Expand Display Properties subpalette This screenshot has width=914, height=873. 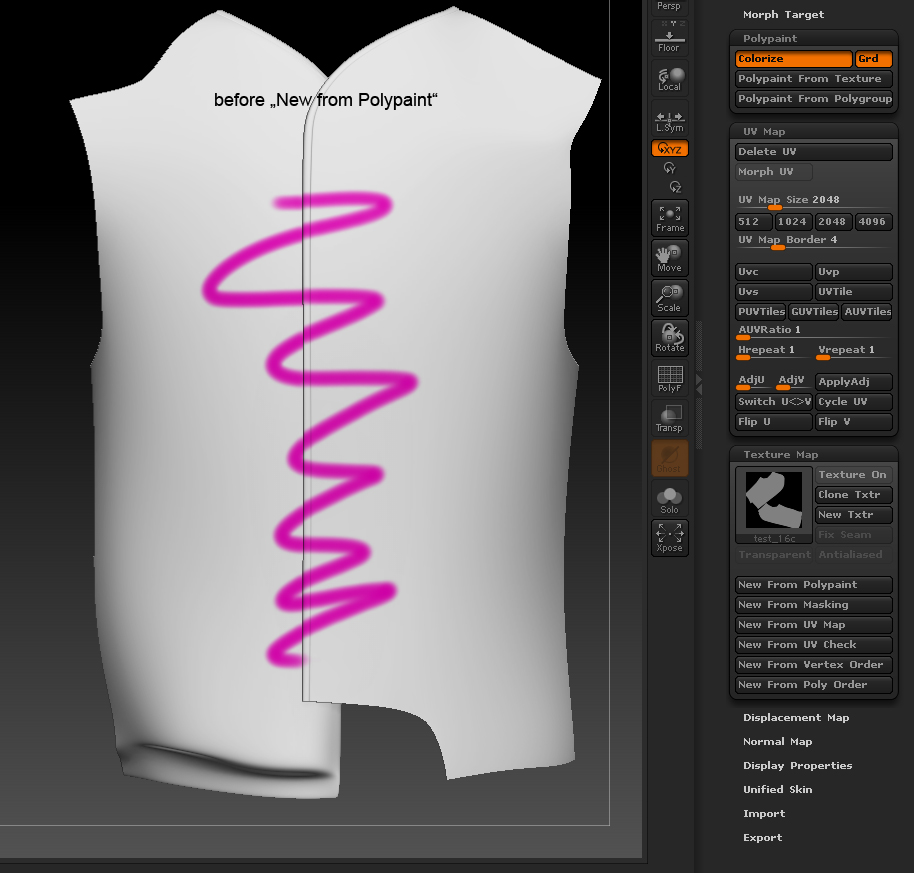pyautogui.click(x=797, y=766)
